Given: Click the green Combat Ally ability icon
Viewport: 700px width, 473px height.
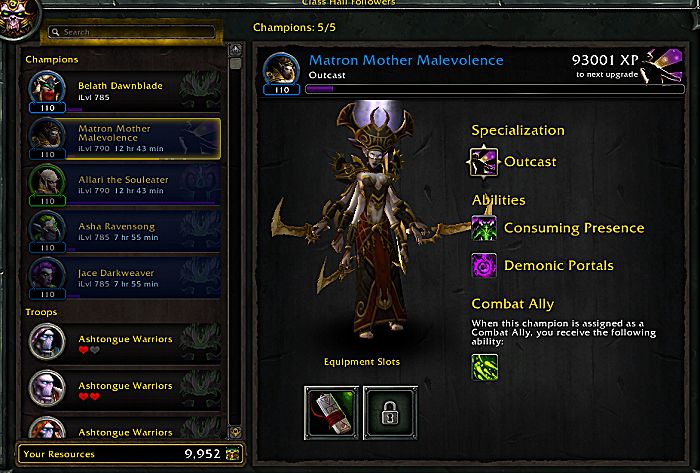Looking at the screenshot, I should coord(485,368).
